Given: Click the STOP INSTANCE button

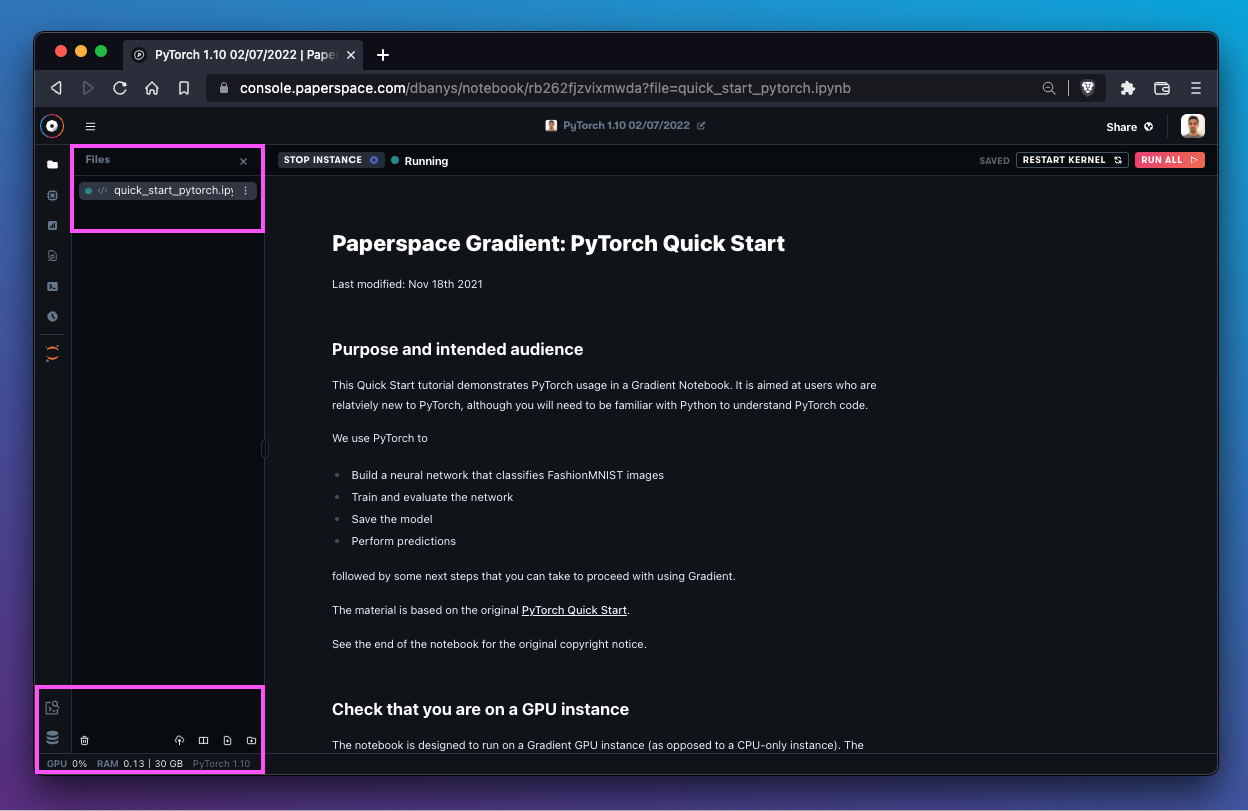Looking at the screenshot, I should [331, 160].
